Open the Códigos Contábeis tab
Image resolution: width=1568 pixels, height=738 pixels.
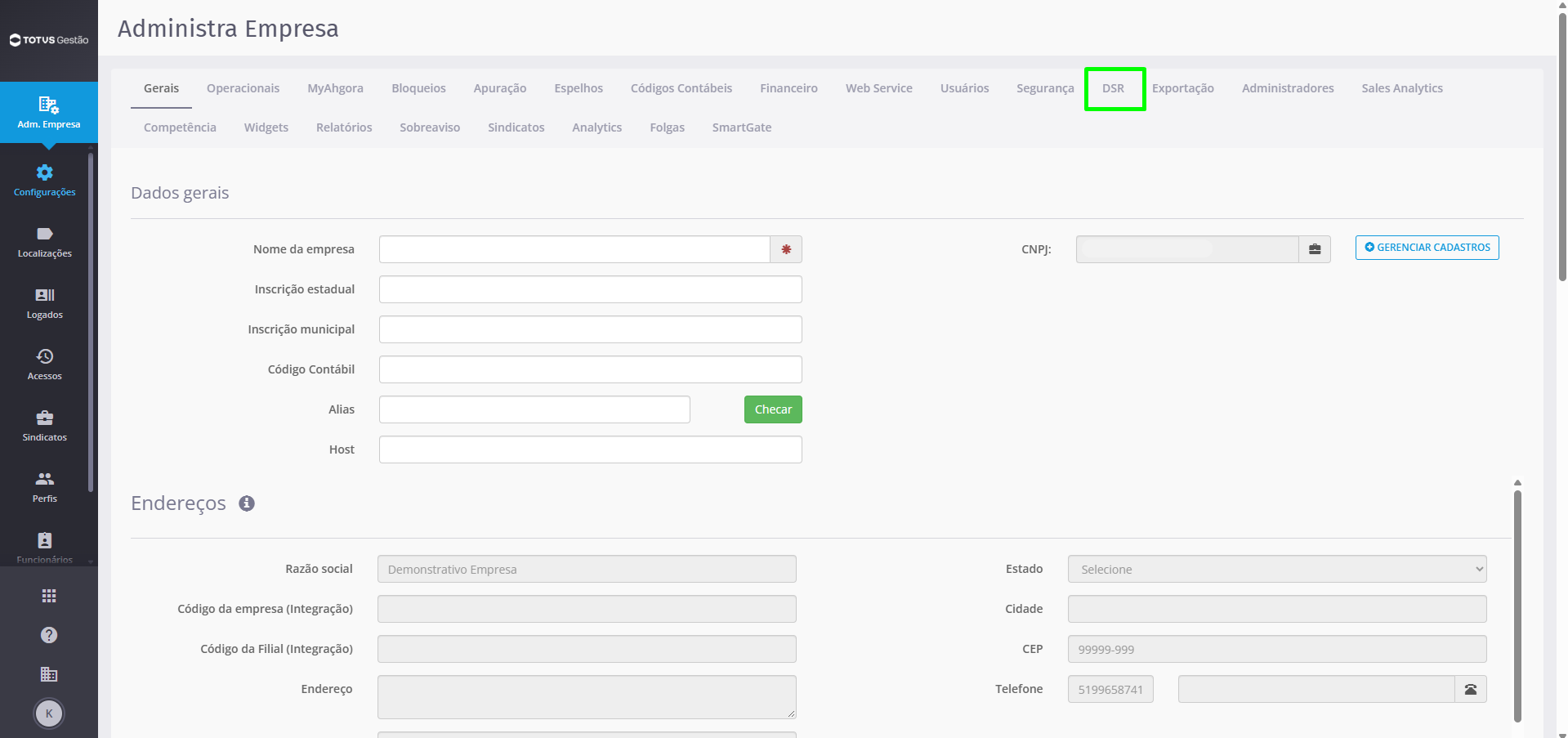click(681, 88)
